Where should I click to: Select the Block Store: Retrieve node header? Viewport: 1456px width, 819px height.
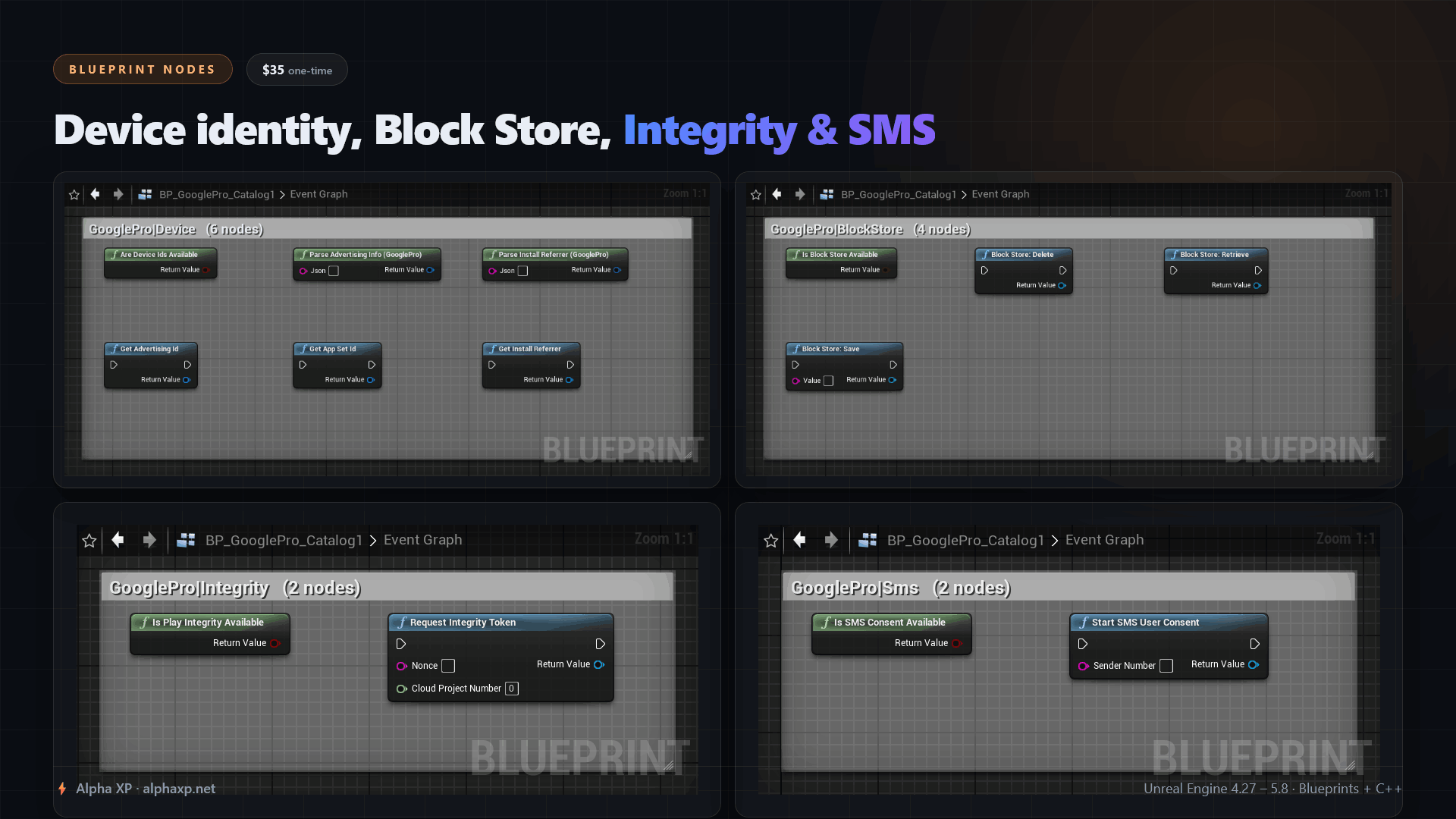tap(1216, 255)
